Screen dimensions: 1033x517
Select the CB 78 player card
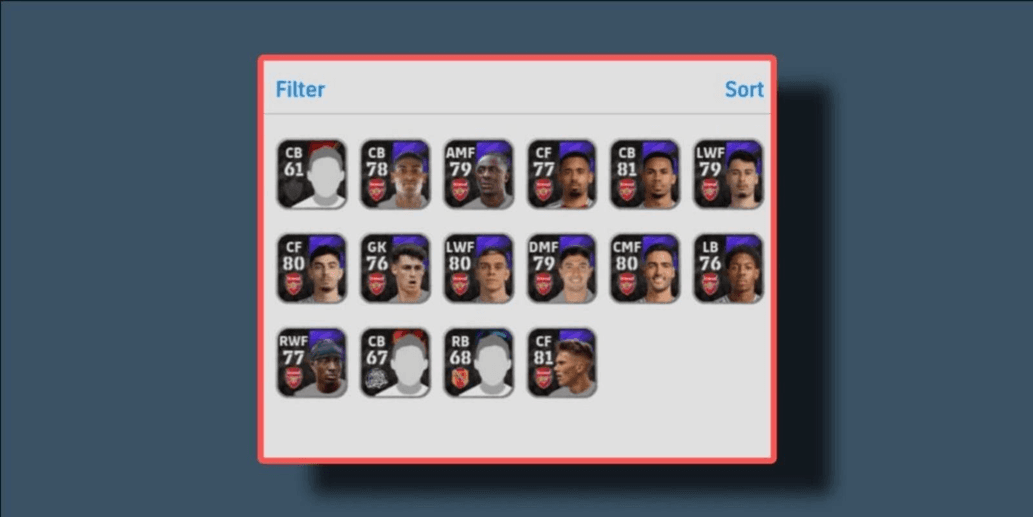(395, 175)
